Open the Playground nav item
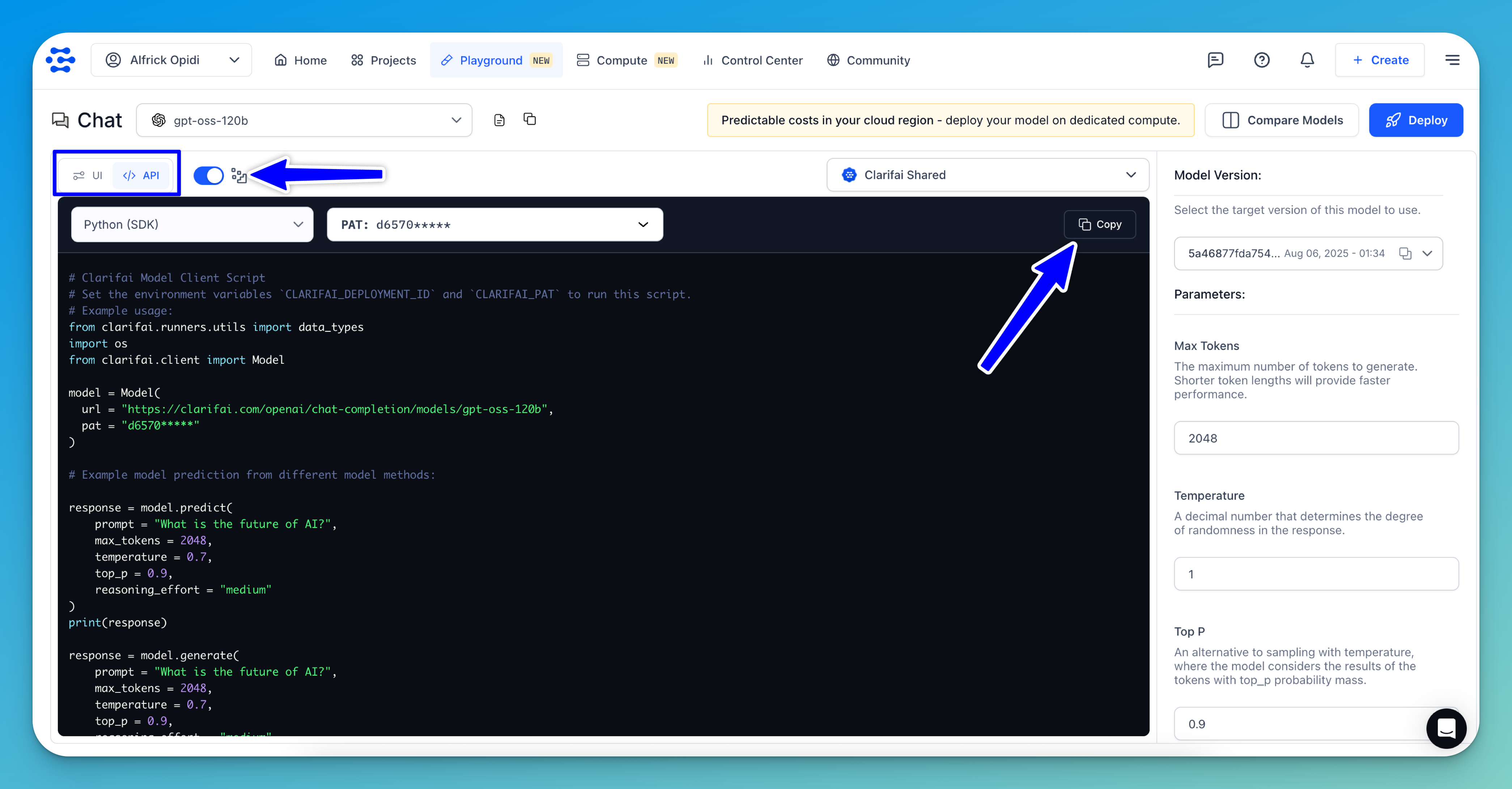The width and height of the screenshot is (1512, 789). click(x=496, y=60)
